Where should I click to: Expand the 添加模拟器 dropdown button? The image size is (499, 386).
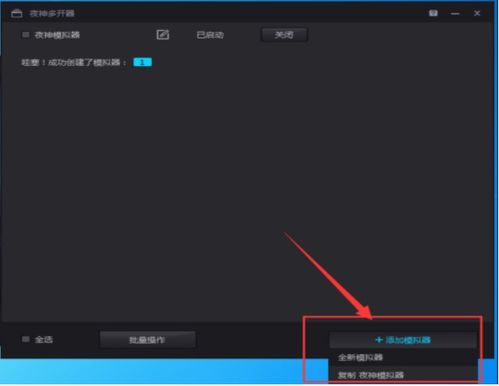[x=403, y=340]
